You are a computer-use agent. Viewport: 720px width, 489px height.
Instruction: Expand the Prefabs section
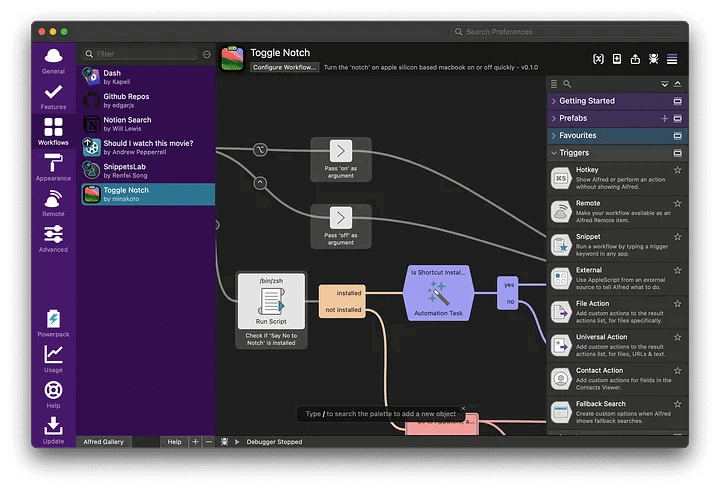pos(573,118)
